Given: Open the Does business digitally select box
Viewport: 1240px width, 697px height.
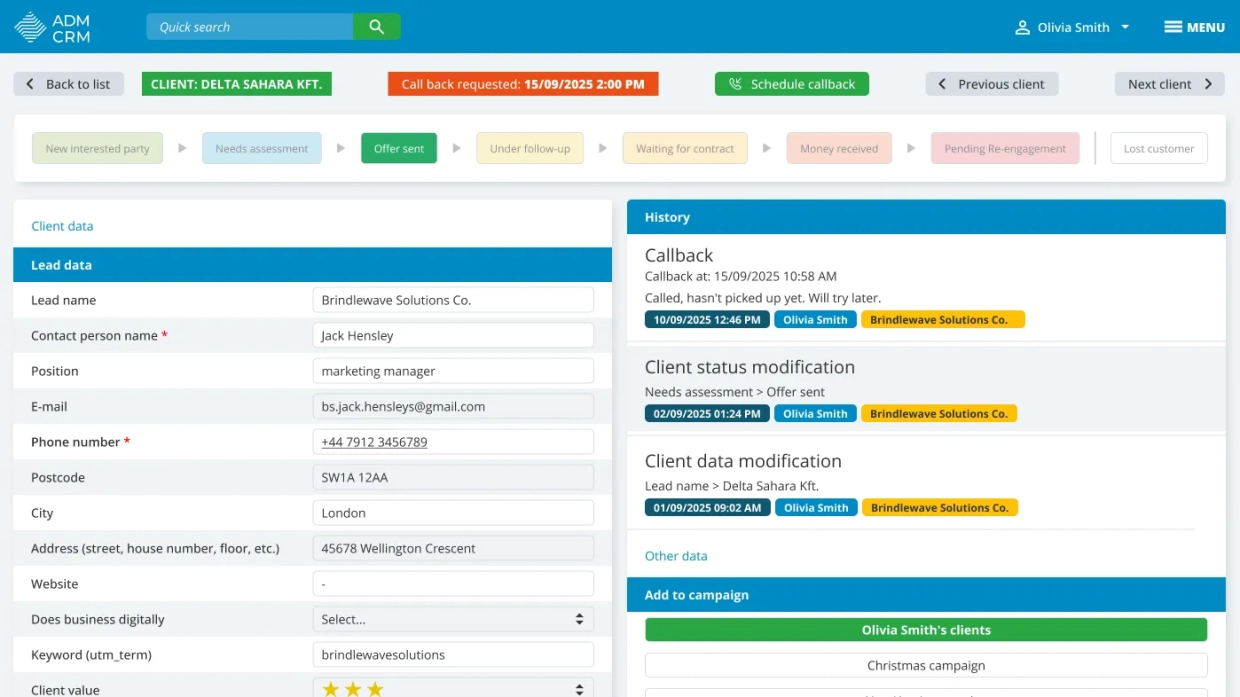Looking at the screenshot, I should point(453,619).
